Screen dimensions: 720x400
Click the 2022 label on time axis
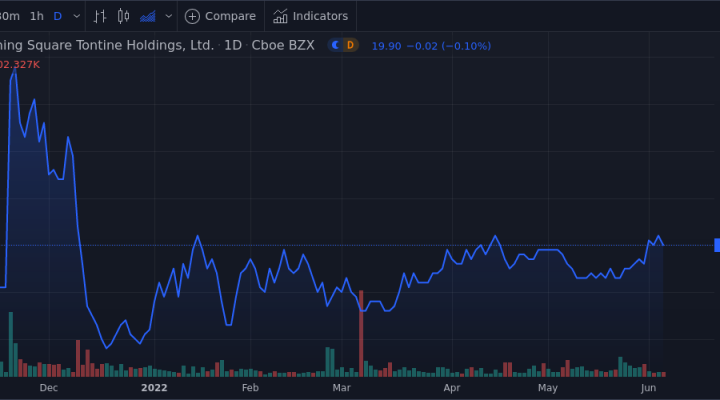click(154, 387)
